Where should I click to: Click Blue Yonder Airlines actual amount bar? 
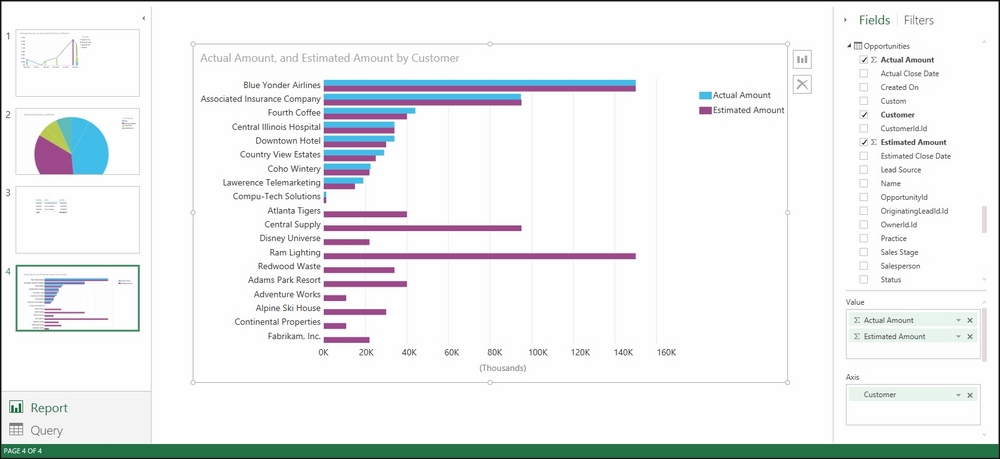click(x=480, y=83)
